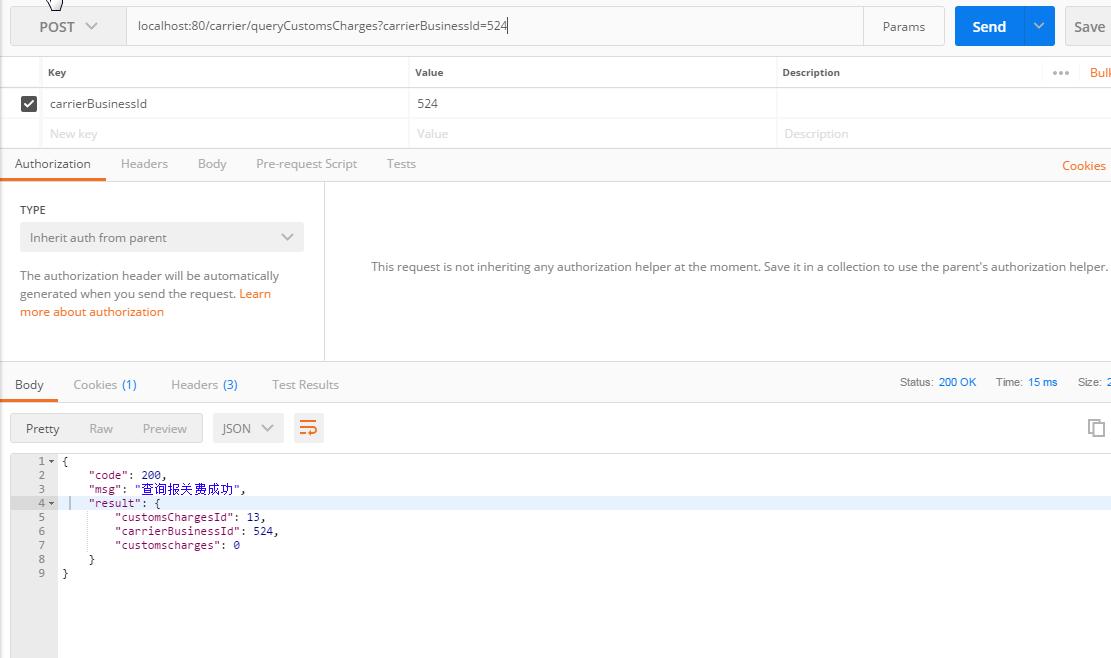The image size is (1111, 658).
Task: Choose the Raw view mode
Action: 101,429
